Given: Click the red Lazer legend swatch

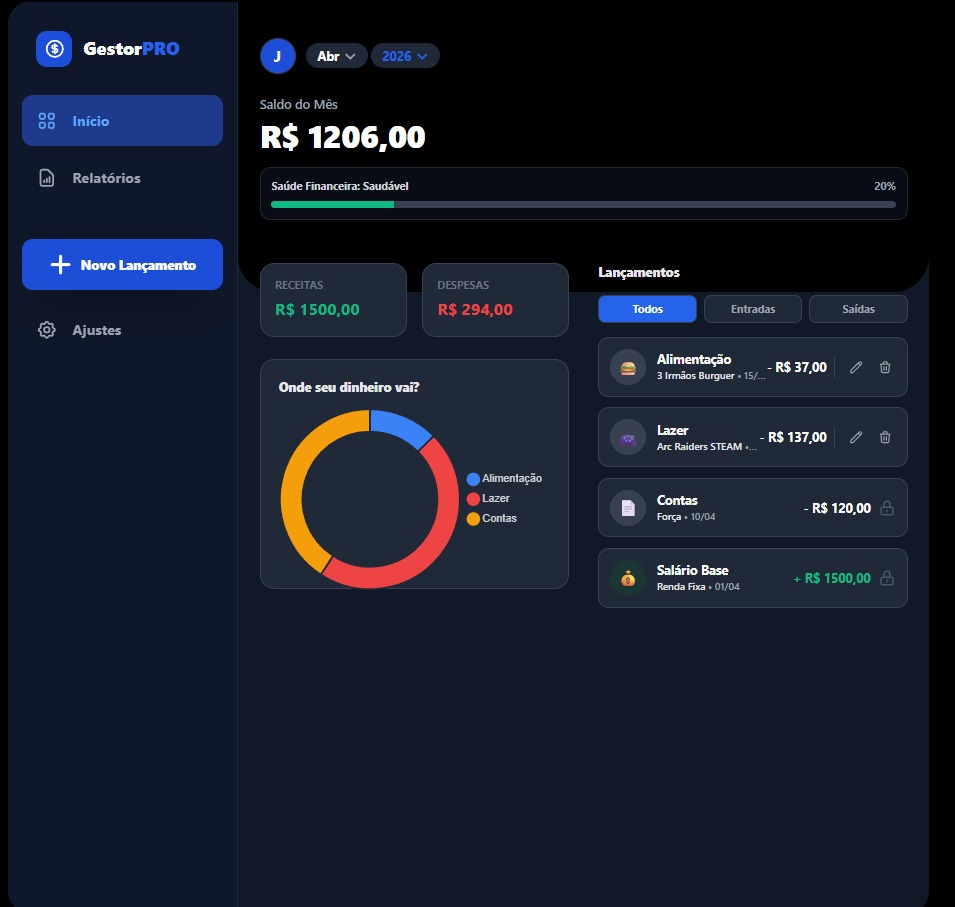Looking at the screenshot, I should pyautogui.click(x=473, y=499).
